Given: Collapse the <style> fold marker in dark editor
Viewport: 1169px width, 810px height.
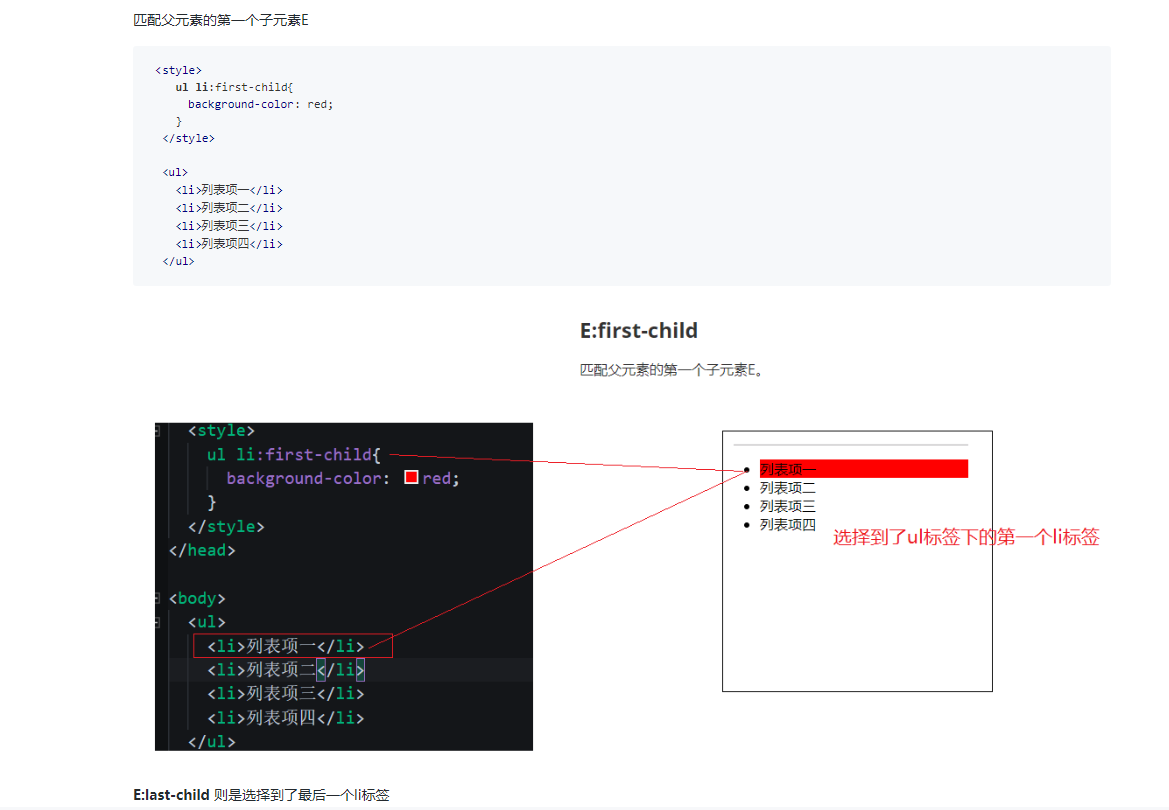Looking at the screenshot, I should tap(158, 430).
